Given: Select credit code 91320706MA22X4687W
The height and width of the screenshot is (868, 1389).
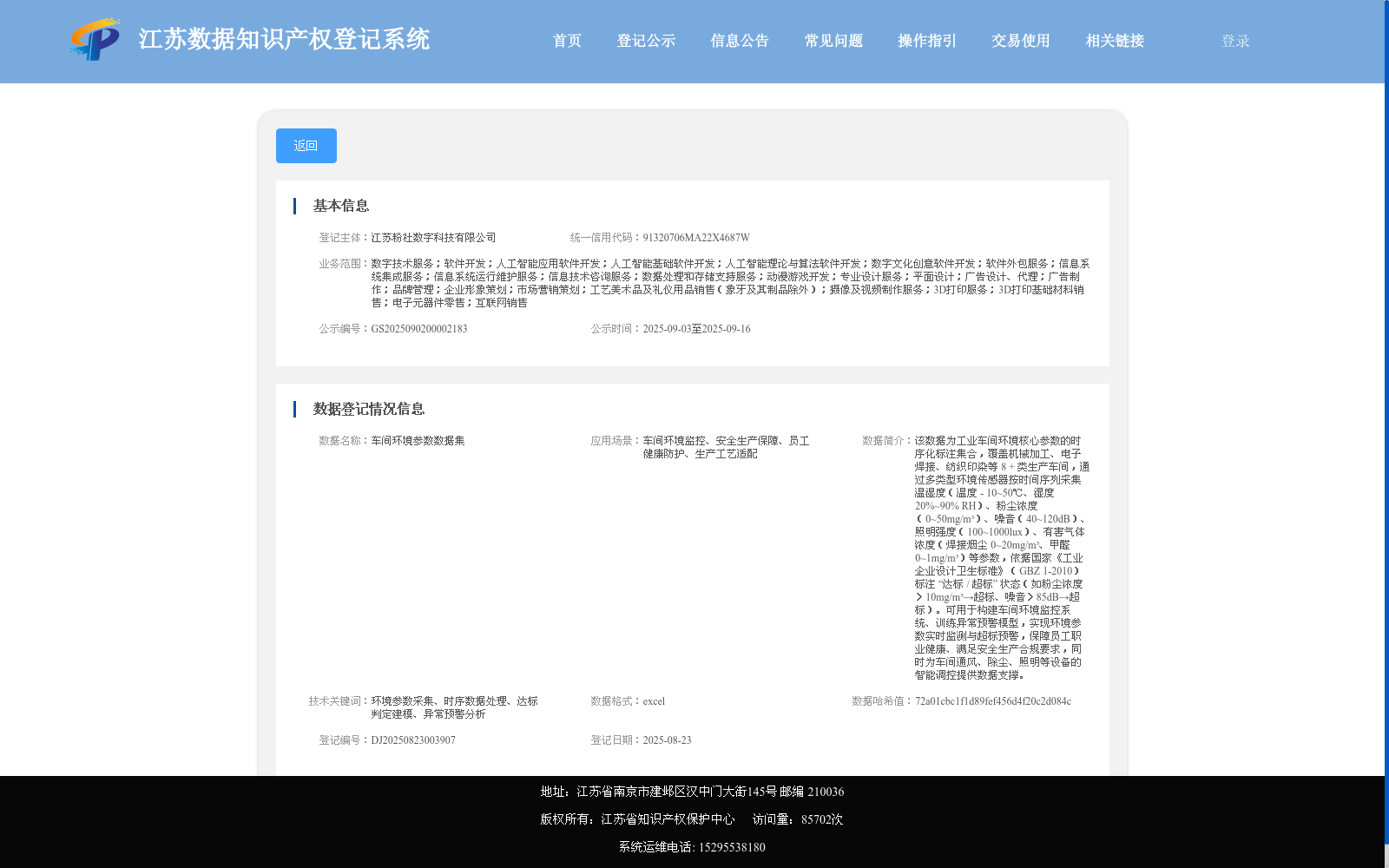Looking at the screenshot, I should pos(696,238).
